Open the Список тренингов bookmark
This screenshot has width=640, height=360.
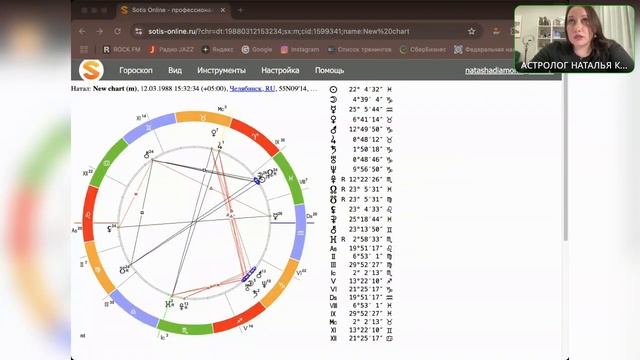click(359, 49)
